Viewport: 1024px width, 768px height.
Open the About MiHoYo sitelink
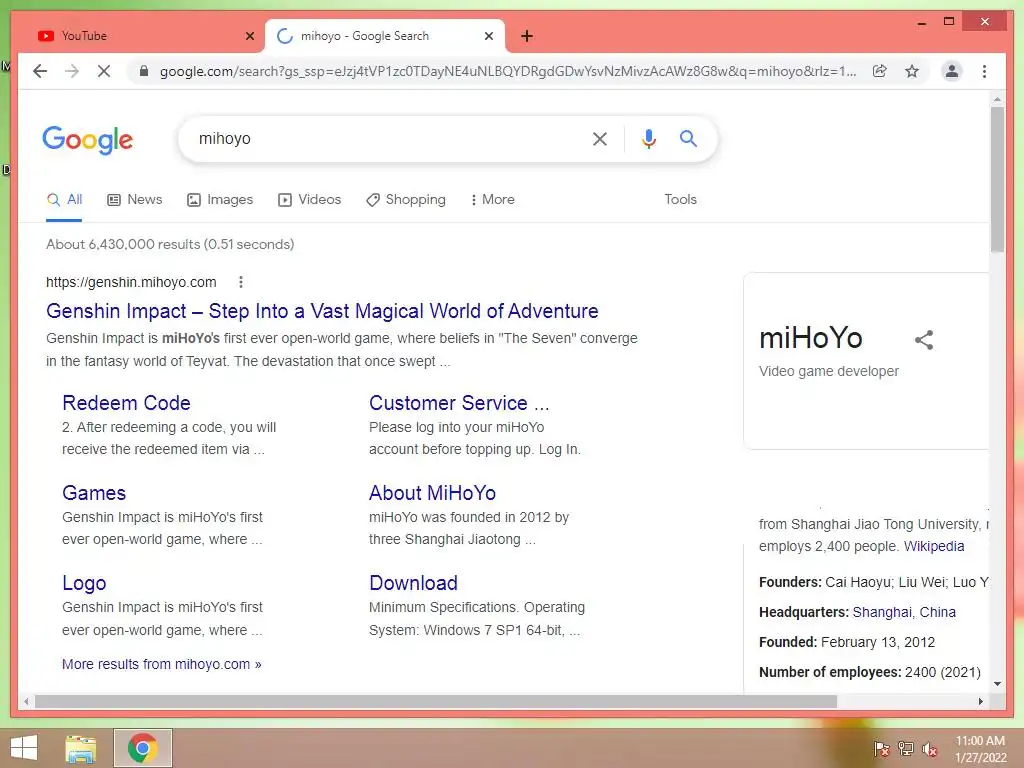pos(432,493)
